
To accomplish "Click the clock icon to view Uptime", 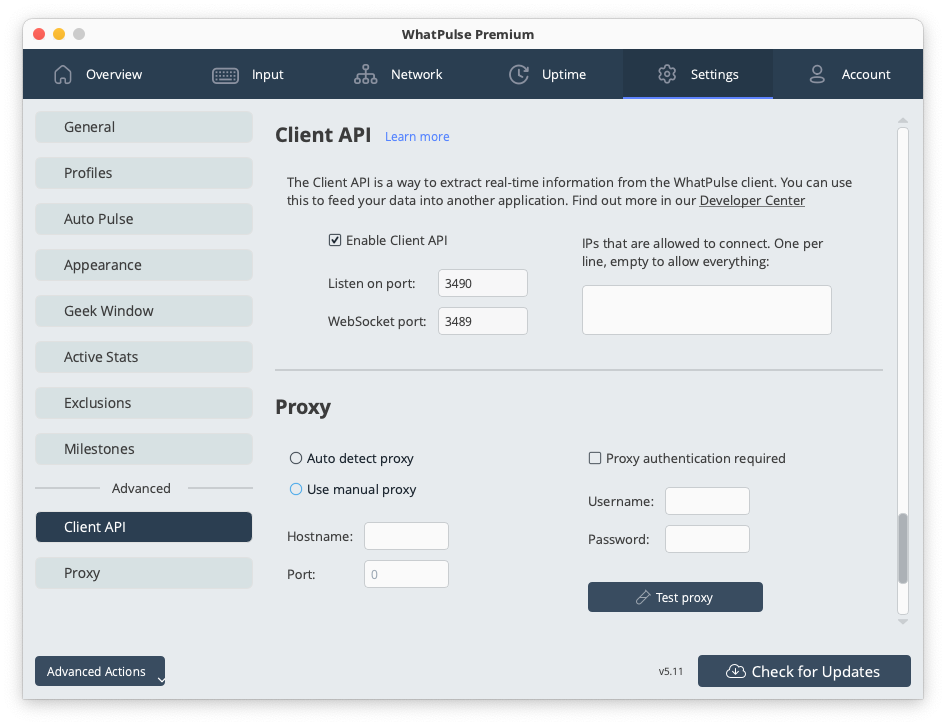I will point(519,74).
